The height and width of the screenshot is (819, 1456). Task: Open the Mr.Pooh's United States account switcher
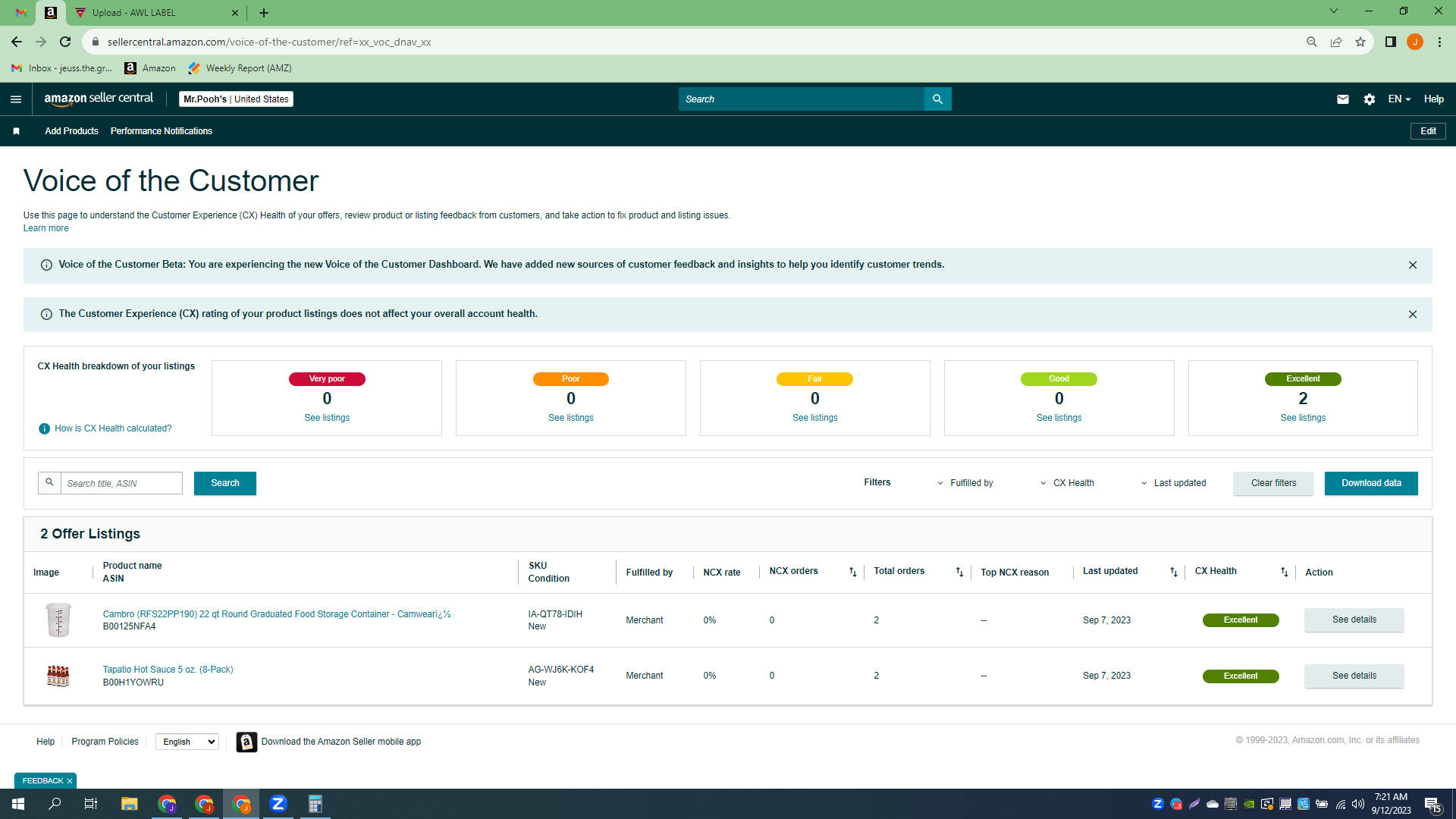[237, 99]
